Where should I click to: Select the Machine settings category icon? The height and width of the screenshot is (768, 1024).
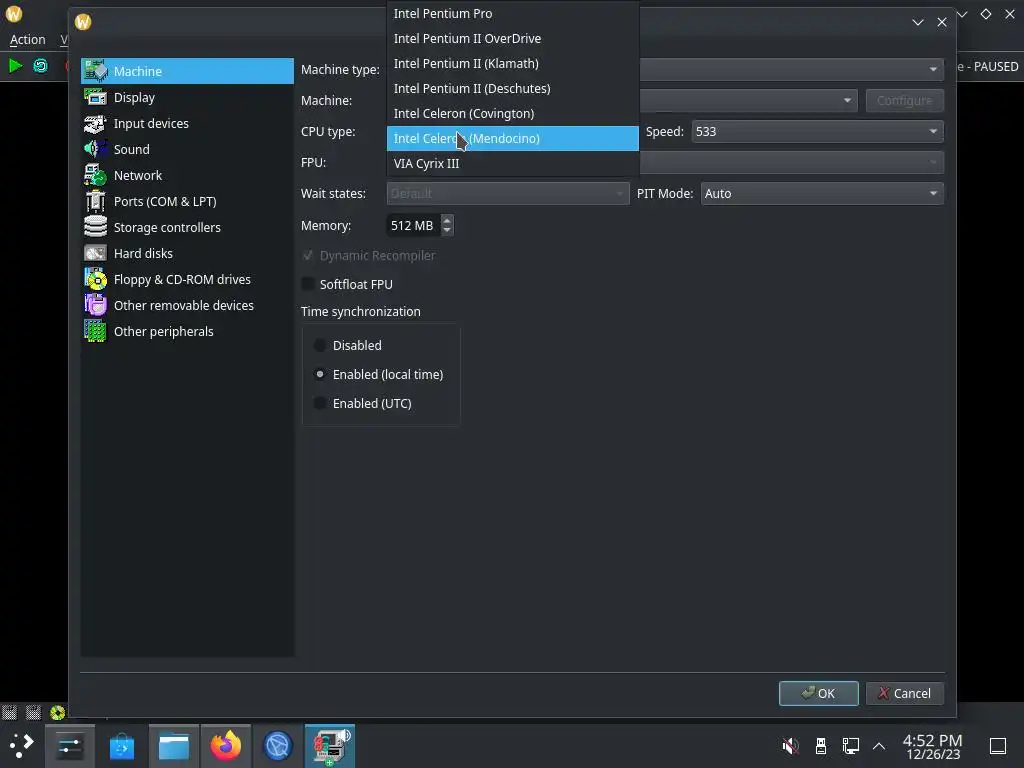pos(95,71)
